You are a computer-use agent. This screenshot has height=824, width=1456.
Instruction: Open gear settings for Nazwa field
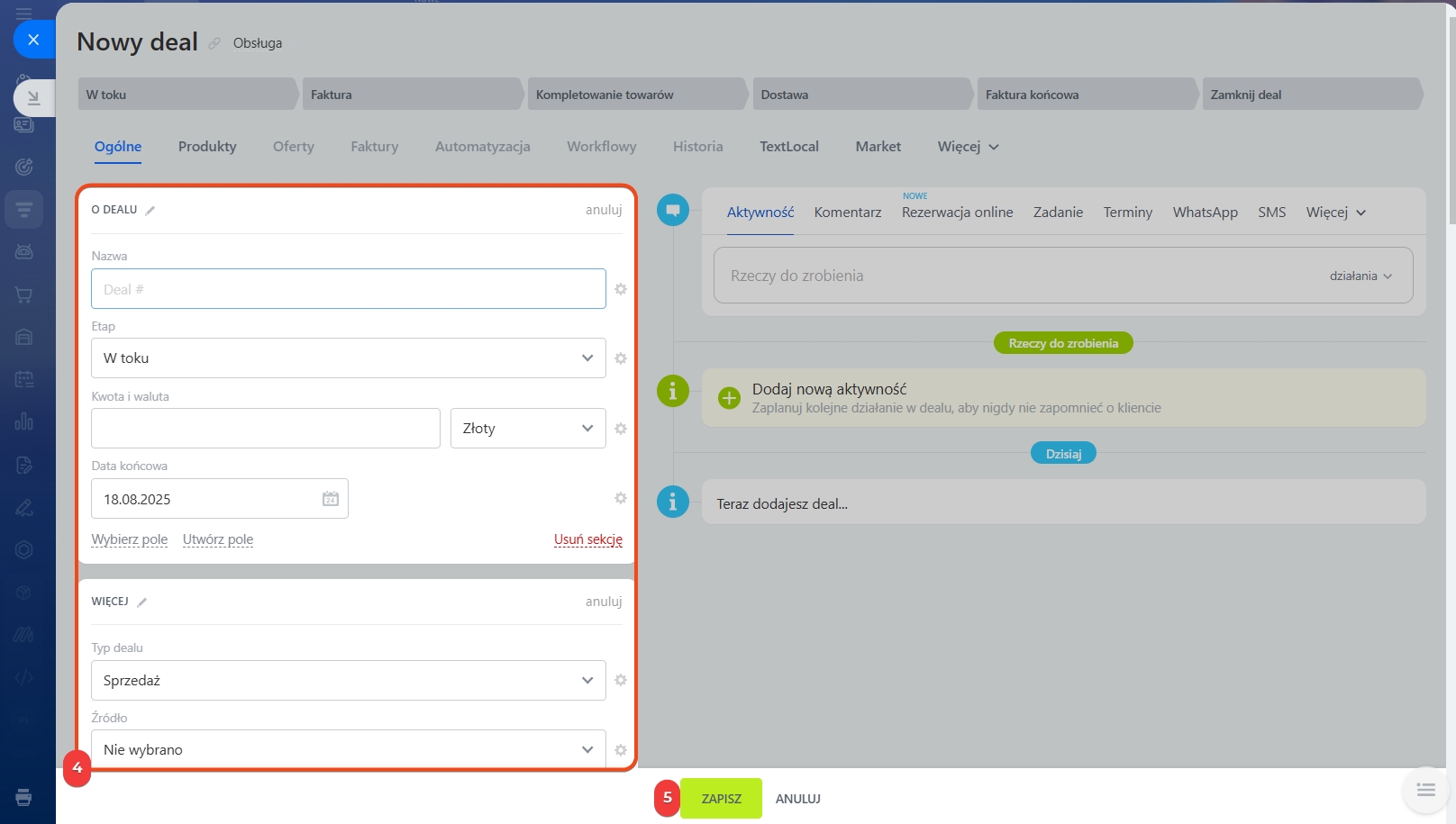coord(621,289)
